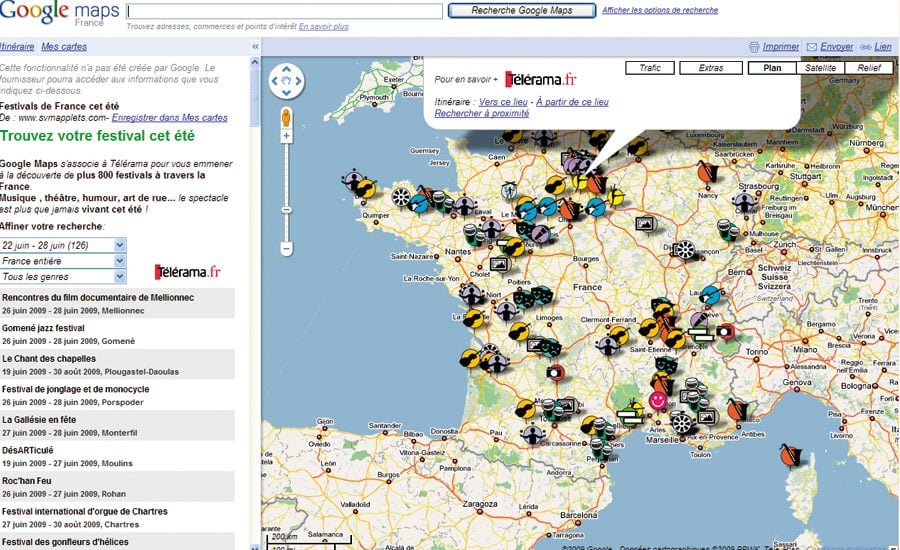Click 'À partir de ce lieu' link

(572, 102)
